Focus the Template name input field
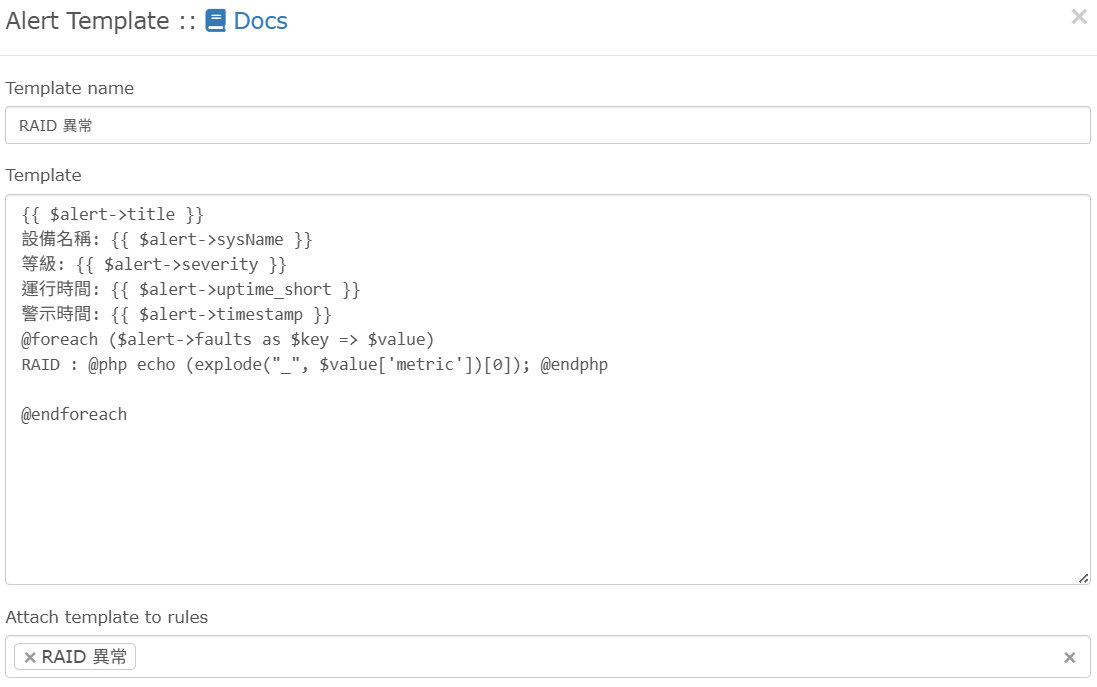Viewport: 1097px width, 687px height. [x=547, y=126]
